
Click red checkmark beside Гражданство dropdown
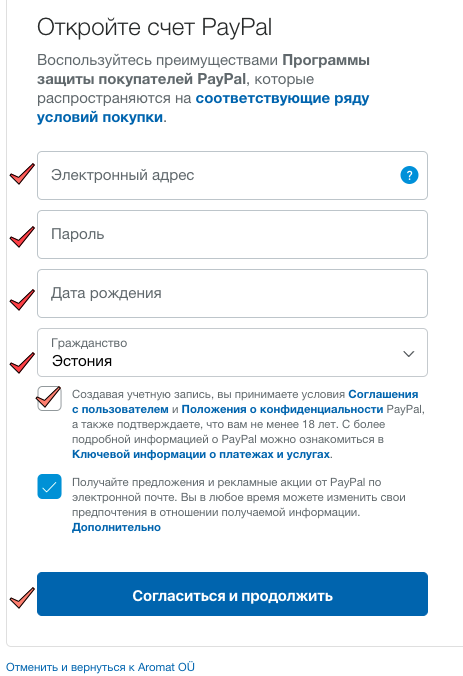22,362
